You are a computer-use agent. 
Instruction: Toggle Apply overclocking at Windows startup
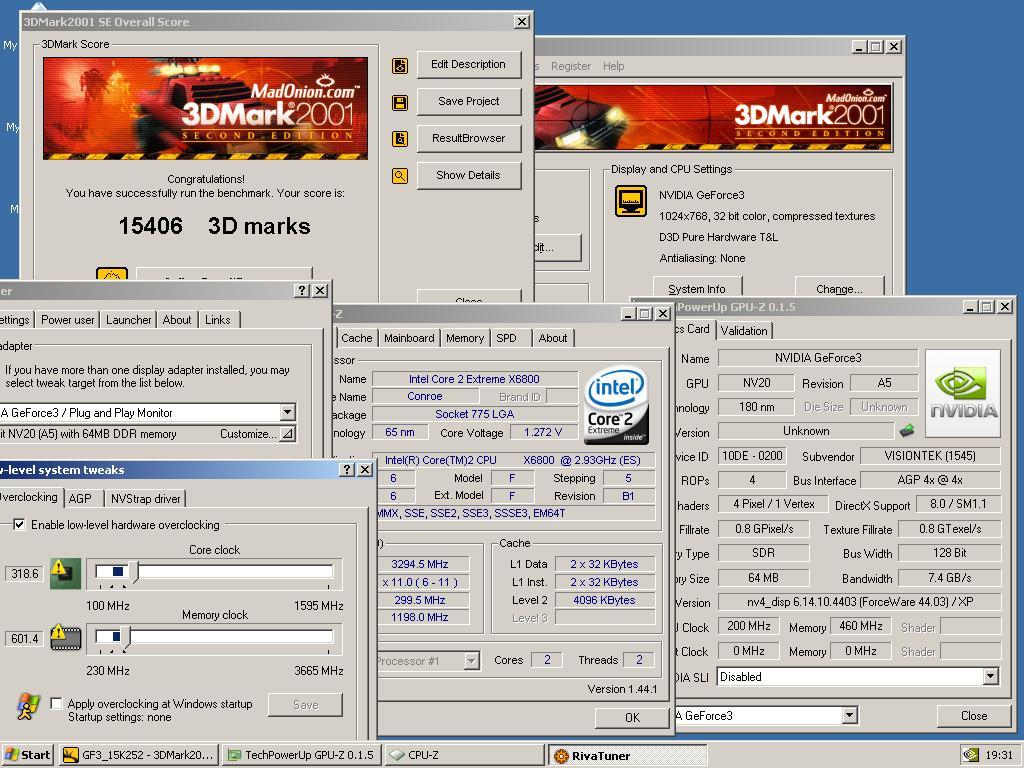click(x=56, y=703)
